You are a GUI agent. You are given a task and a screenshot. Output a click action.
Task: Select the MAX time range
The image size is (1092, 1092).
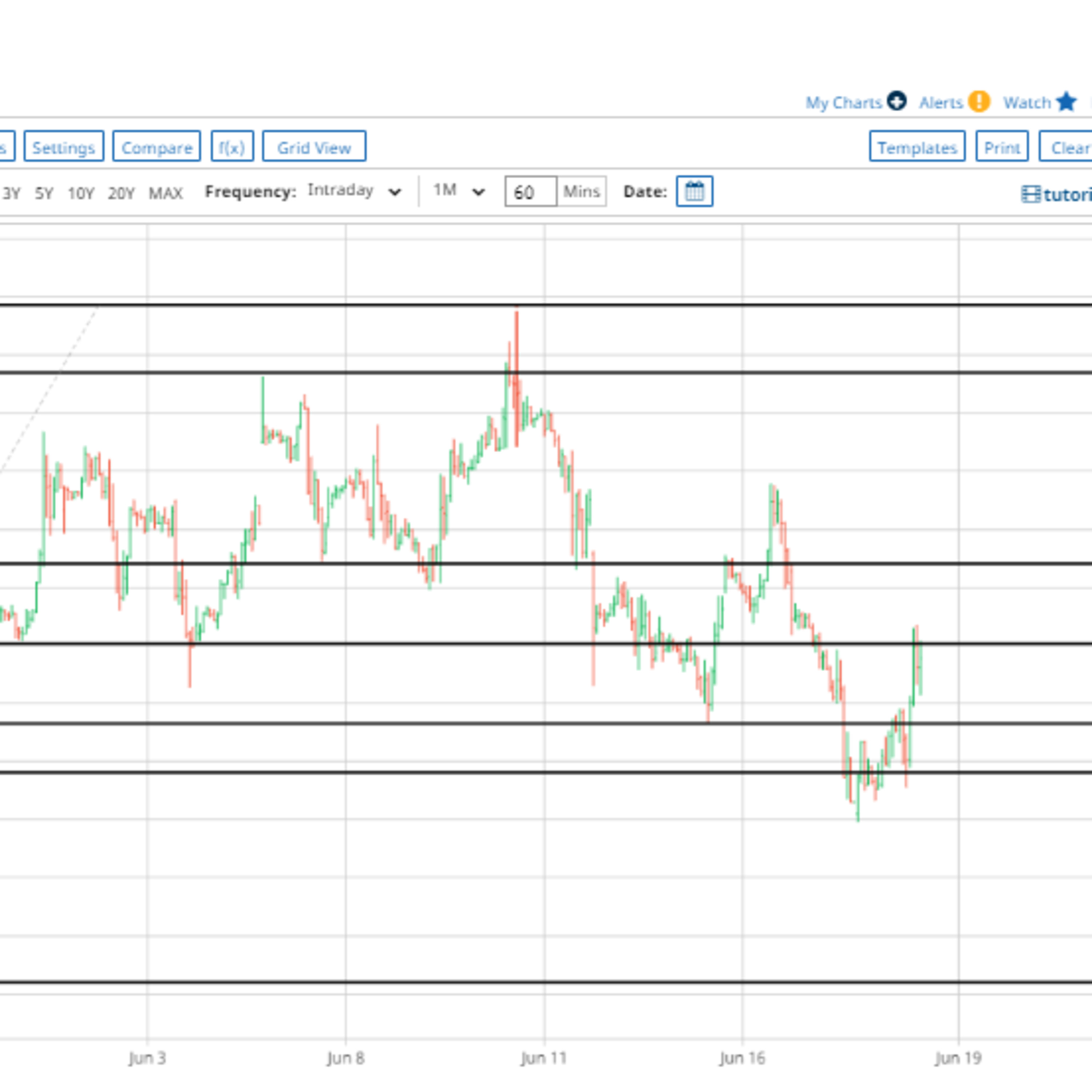166,193
